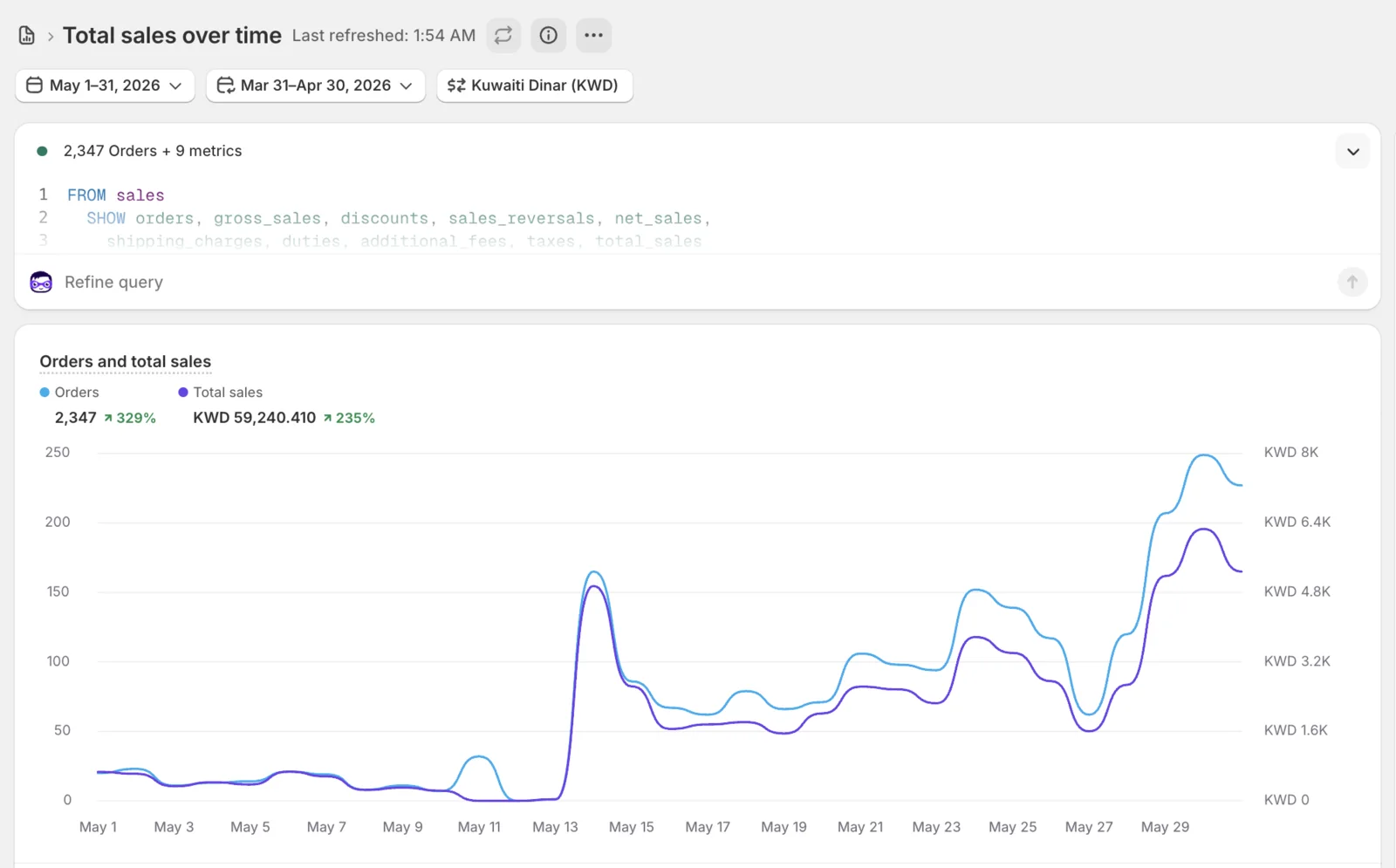This screenshot has width=1396, height=868.
Task: Refresh the report data
Action: coord(503,36)
